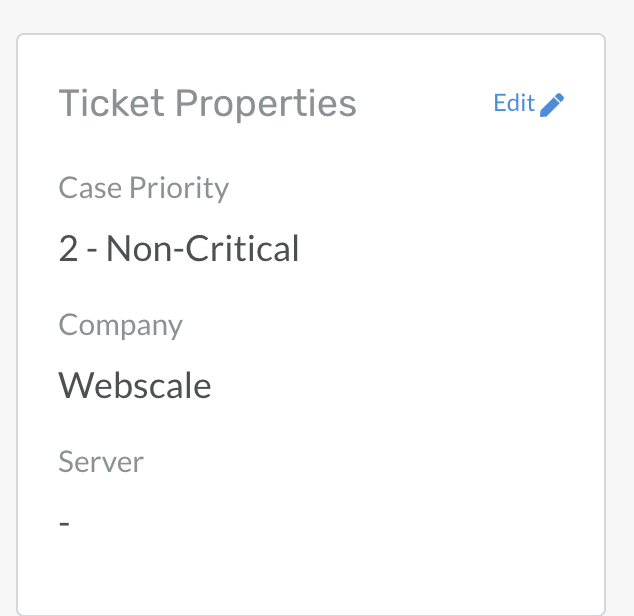The image size is (634, 616).
Task: Click the pencil icon beside Edit
Action: [552, 104]
